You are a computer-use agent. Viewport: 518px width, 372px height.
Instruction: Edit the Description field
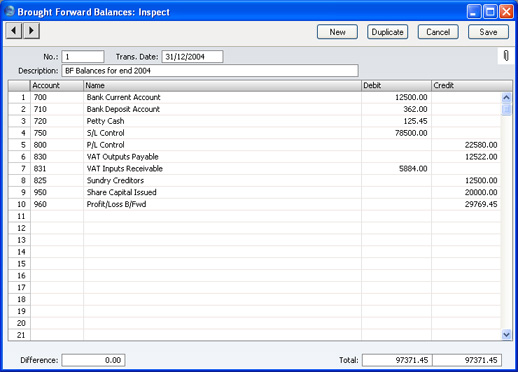point(210,71)
